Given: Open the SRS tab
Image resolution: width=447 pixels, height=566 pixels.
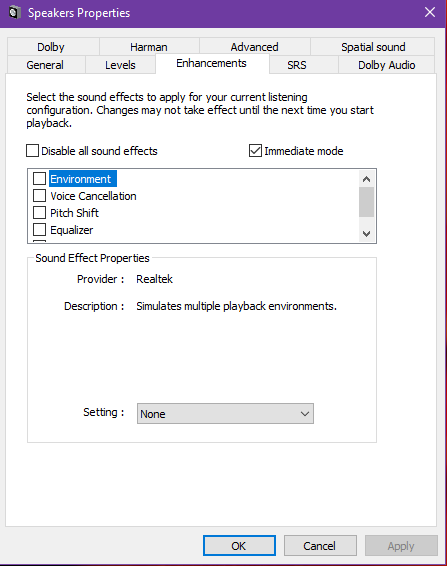Looking at the screenshot, I should [x=297, y=65].
